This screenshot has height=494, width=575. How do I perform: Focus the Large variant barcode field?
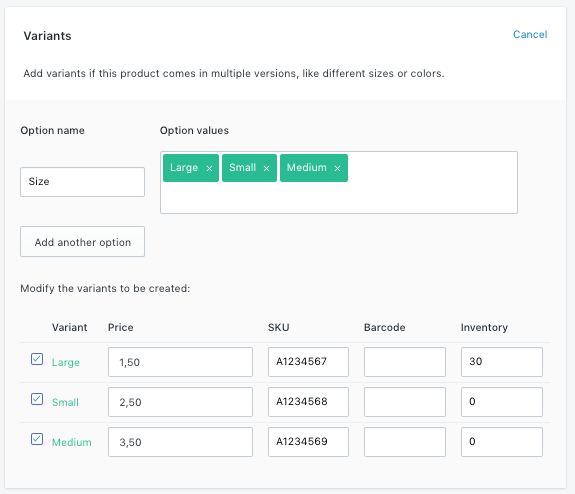[405, 362]
